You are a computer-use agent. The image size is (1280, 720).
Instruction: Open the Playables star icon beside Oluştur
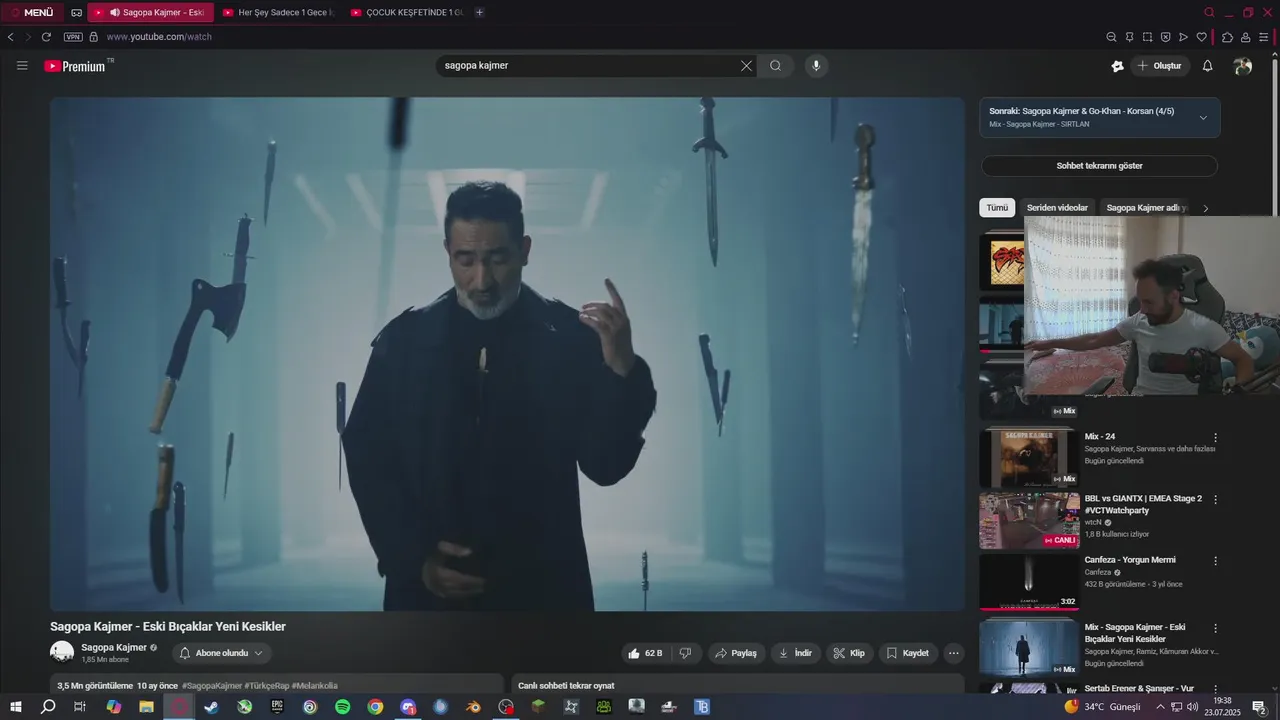[1117, 66]
